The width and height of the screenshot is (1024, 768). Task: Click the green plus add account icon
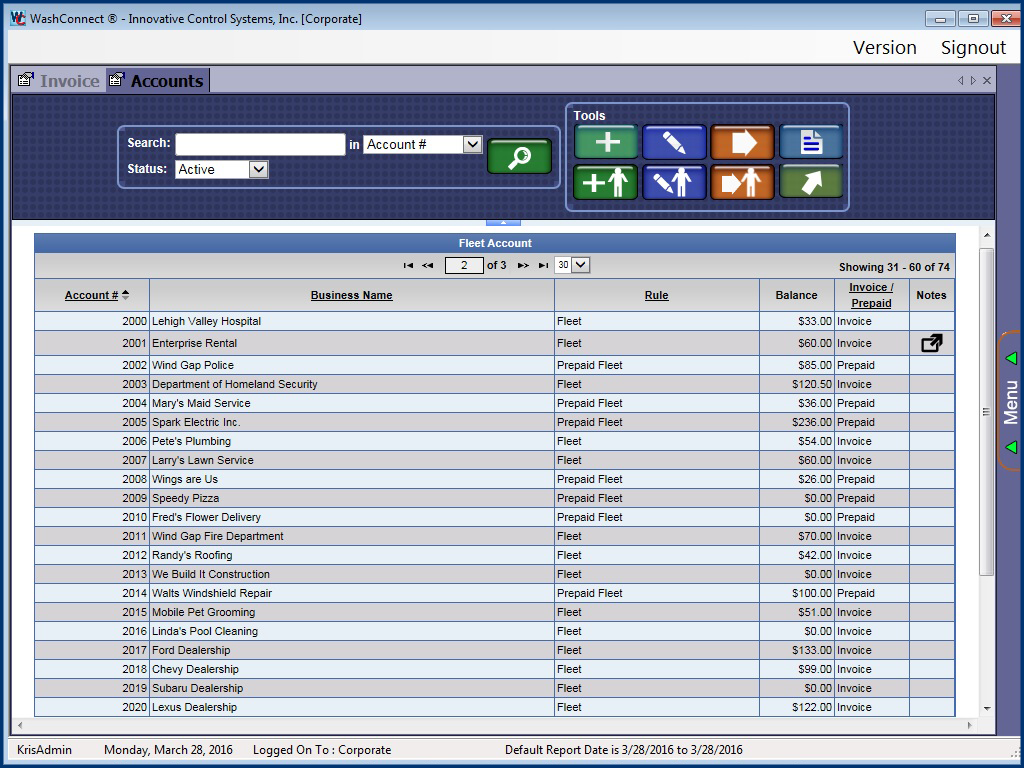(x=606, y=142)
